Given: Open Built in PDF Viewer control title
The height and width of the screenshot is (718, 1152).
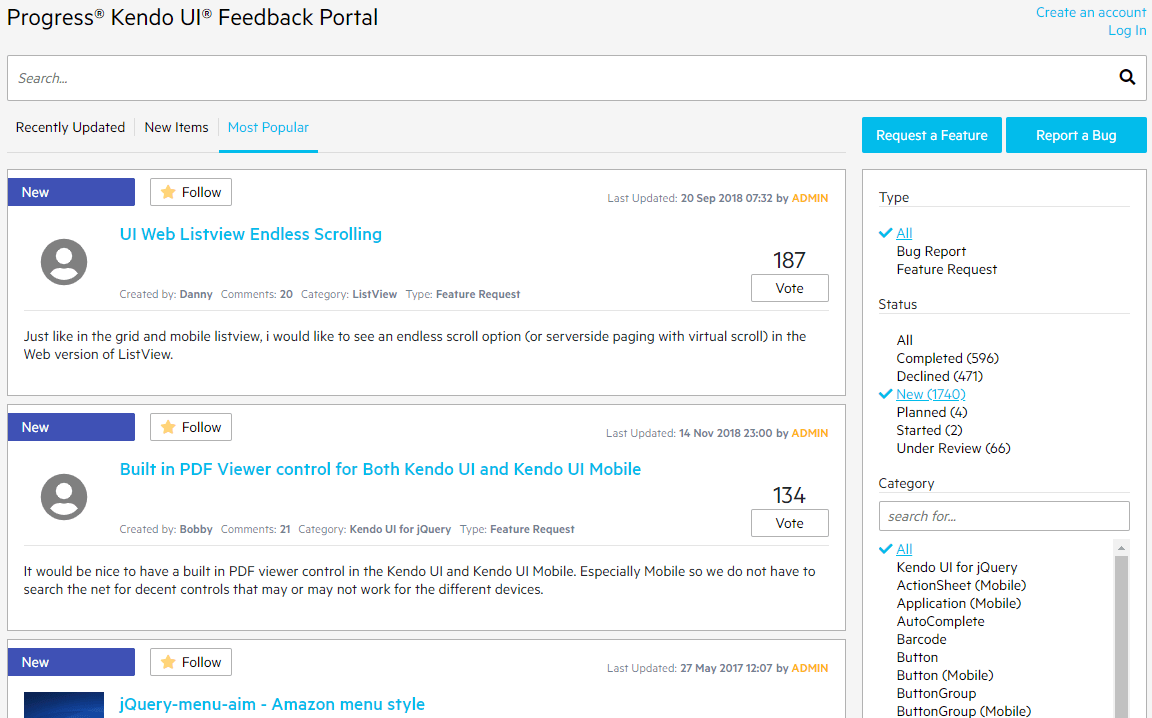Looking at the screenshot, I should 380,469.
